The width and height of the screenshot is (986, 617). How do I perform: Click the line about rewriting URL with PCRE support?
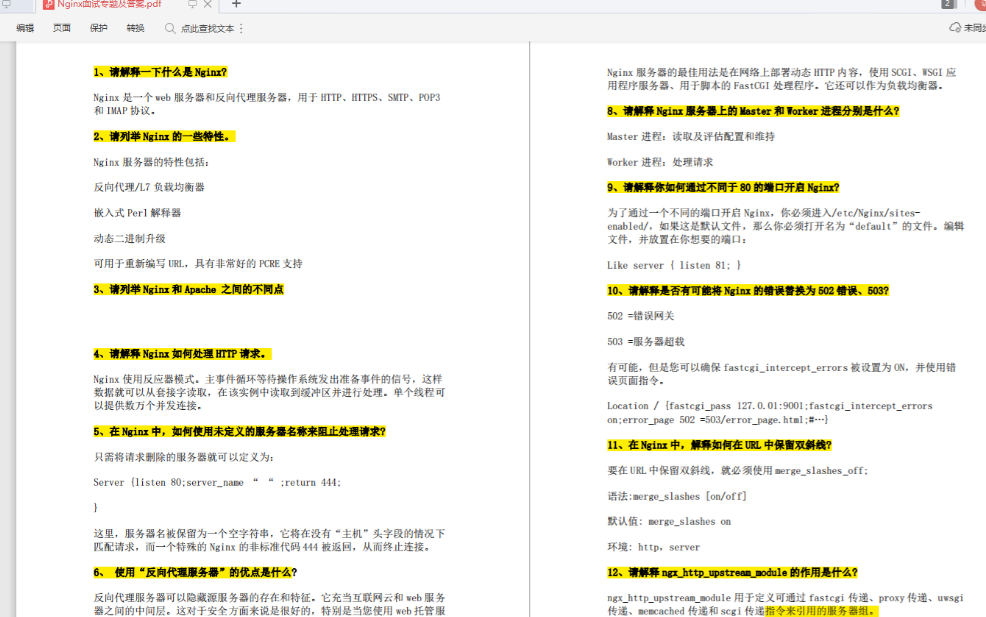[x=198, y=264]
